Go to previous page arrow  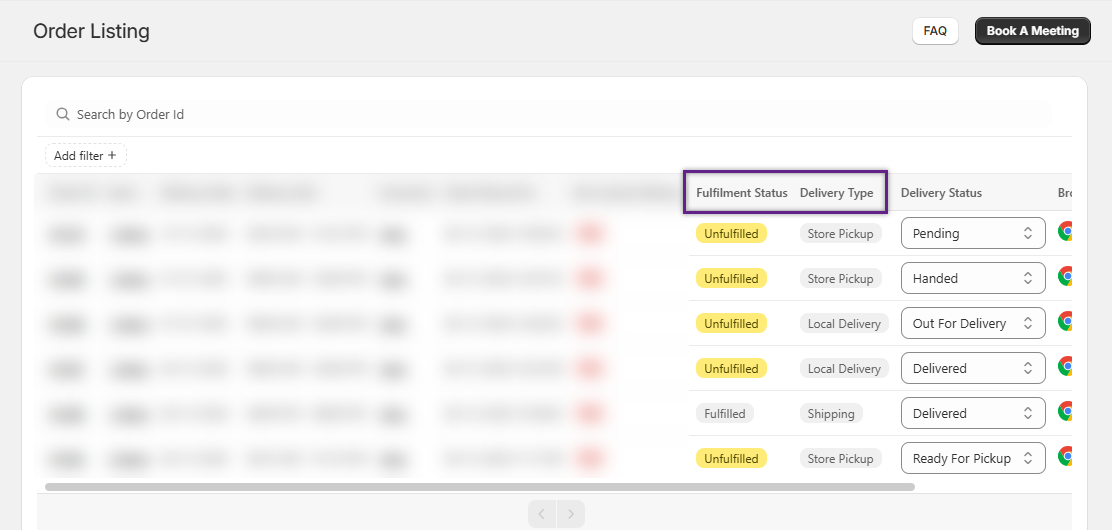tap(542, 514)
